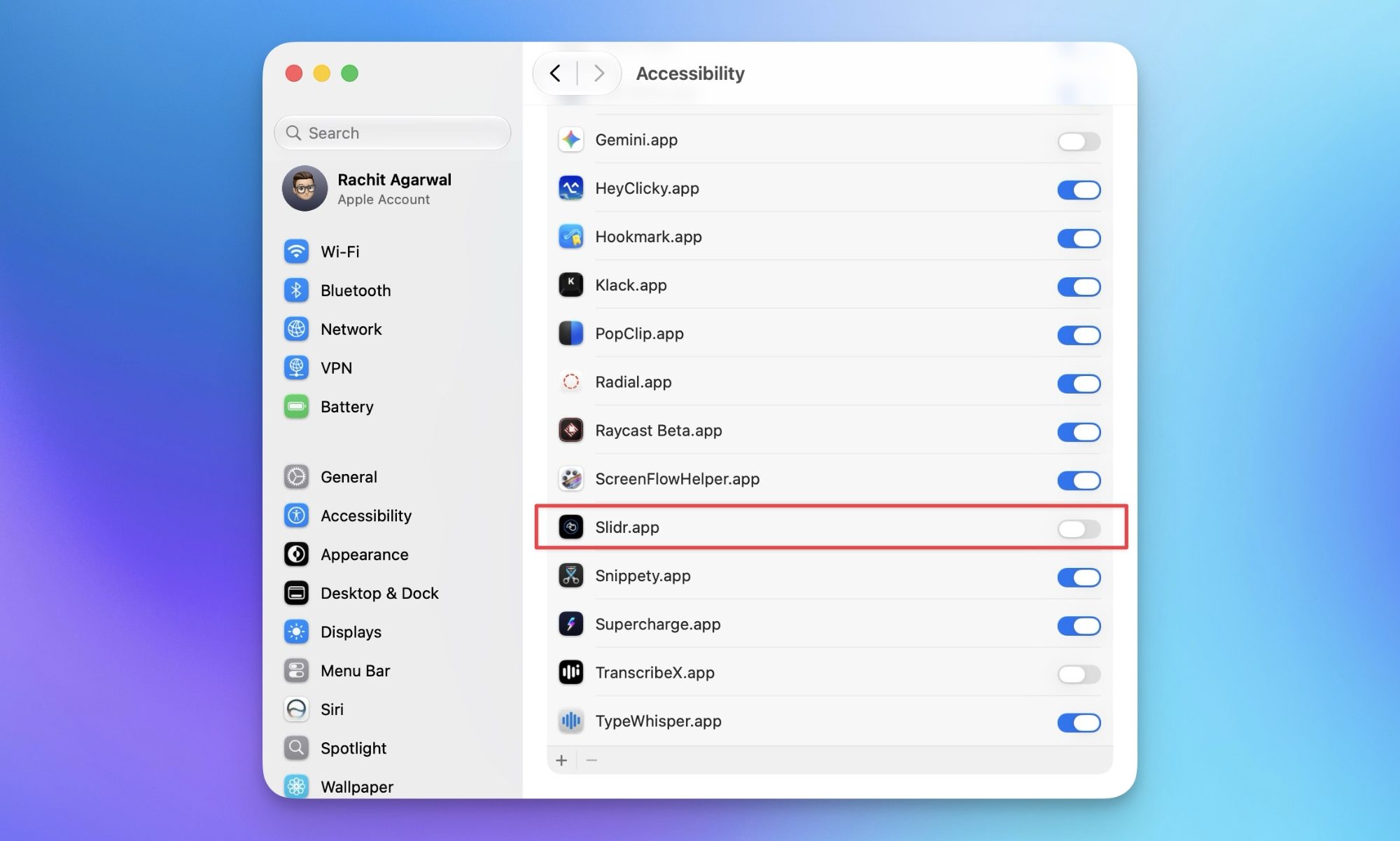Click the PopClip.app icon

pyautogui.click(x=570, y=333)
